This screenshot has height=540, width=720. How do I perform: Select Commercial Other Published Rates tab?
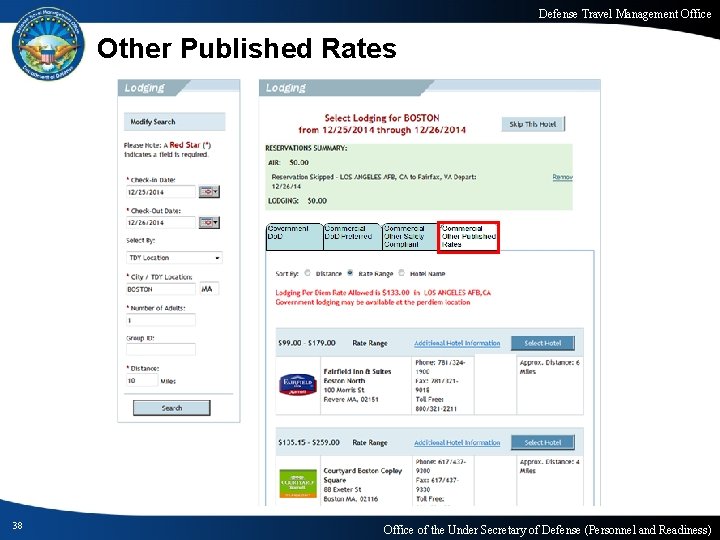(x=468, y=236)
